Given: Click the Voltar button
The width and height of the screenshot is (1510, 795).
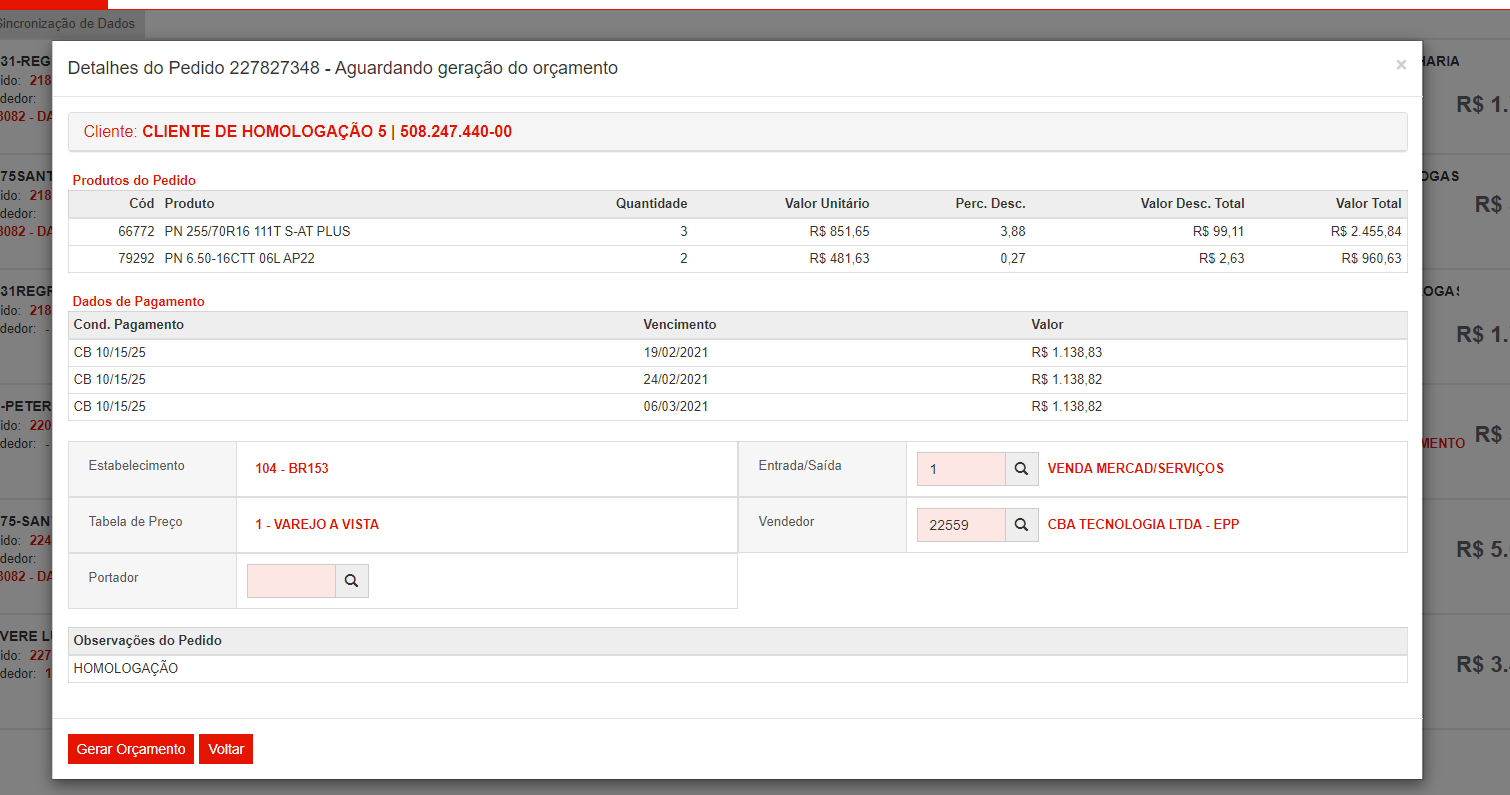Looking at the screenshot, I should click(226, 749).
